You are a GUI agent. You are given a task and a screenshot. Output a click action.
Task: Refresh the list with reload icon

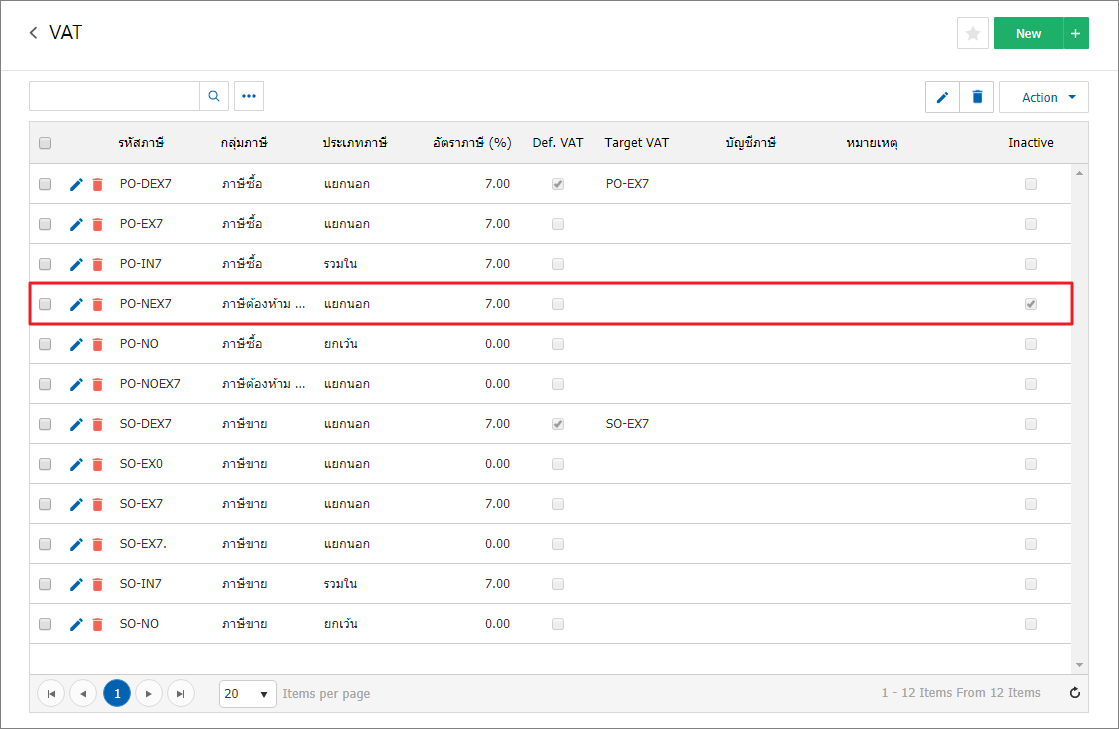1075,693
